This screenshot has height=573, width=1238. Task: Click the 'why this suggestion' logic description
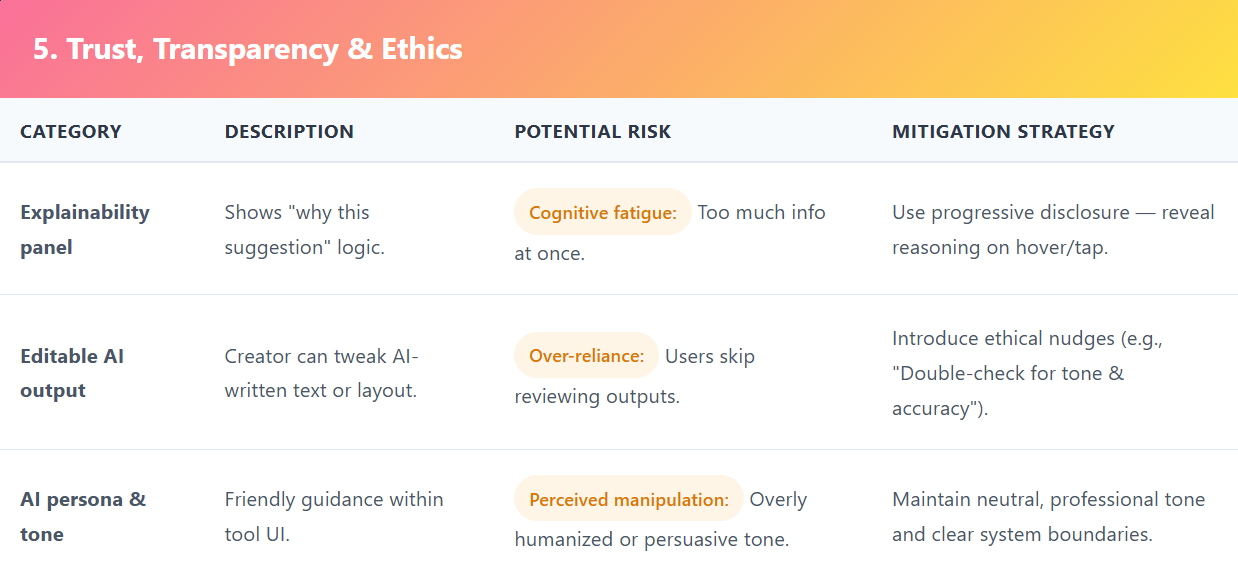[303, 229]
